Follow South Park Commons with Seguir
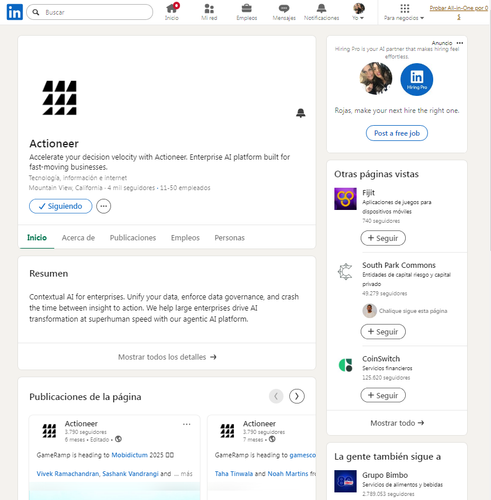This screenshot has width=491, height=500. [383, 332]
